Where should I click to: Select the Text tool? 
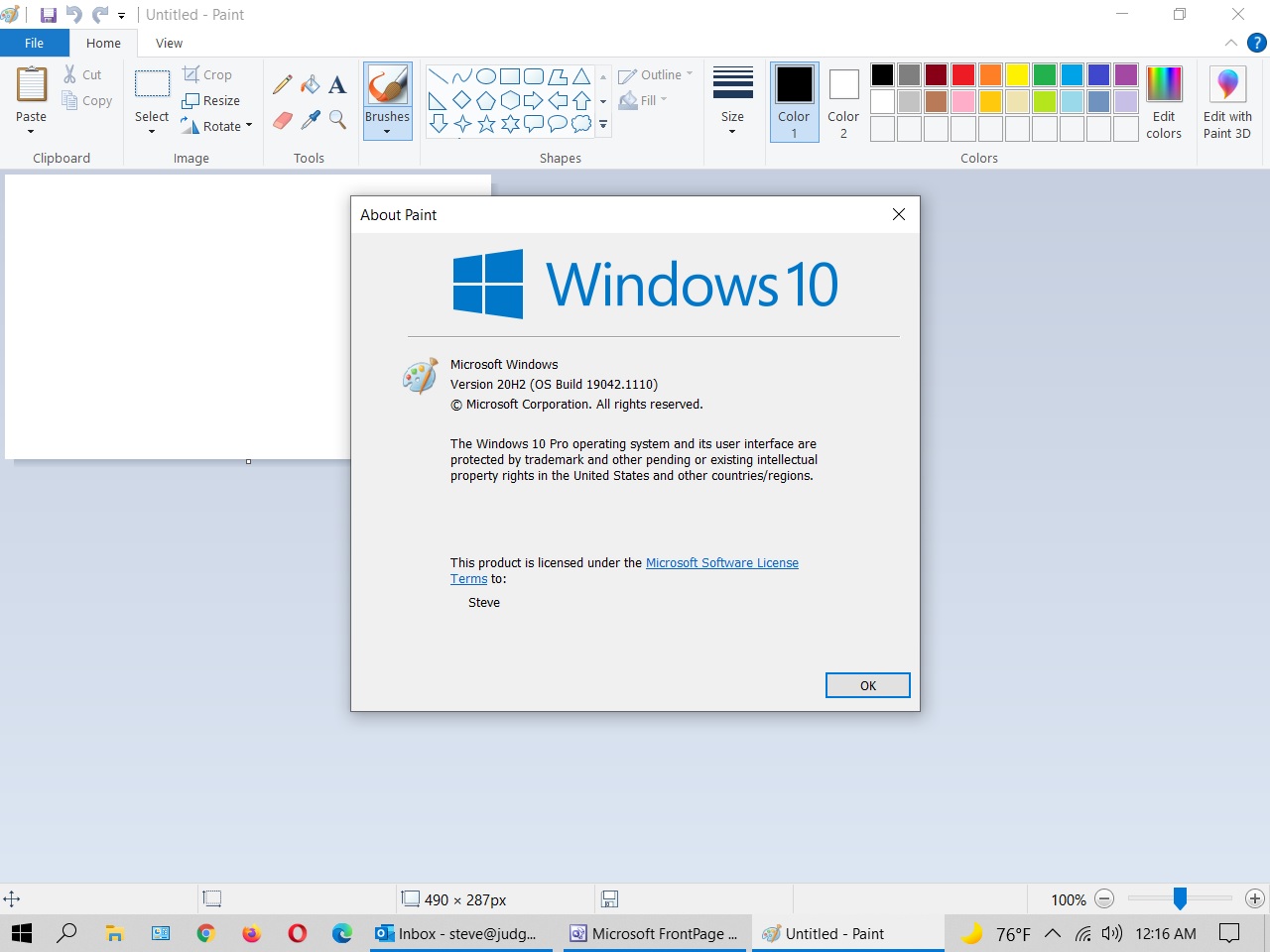pyautogui.click(x=337, y=85)
